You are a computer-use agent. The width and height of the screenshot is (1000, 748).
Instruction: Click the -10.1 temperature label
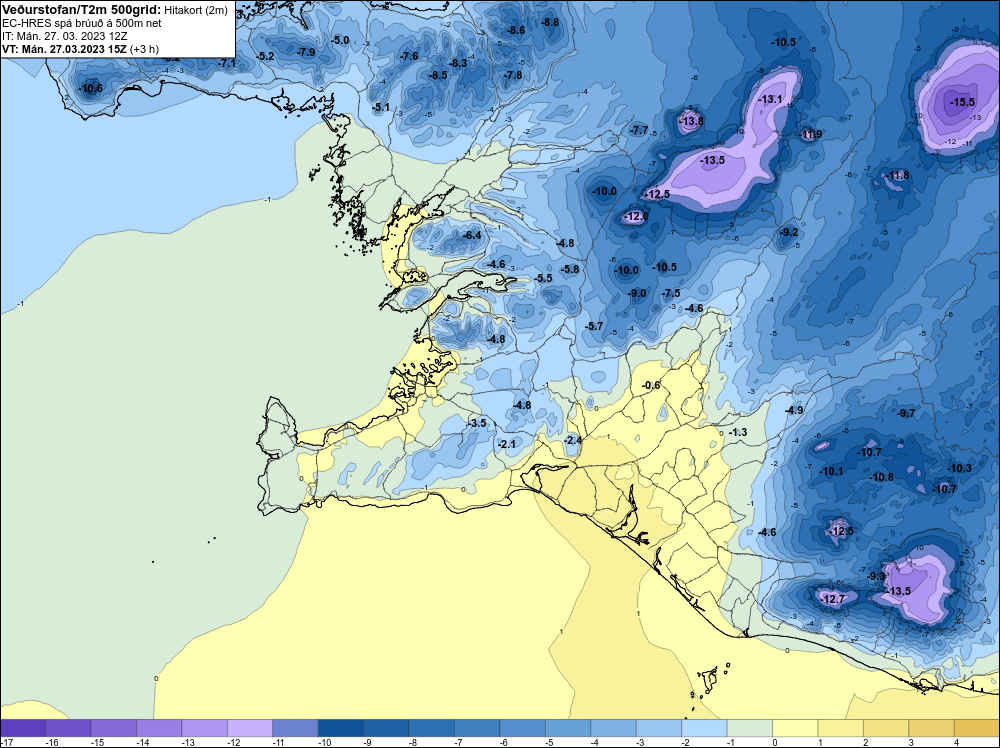(x=830, y=471)
